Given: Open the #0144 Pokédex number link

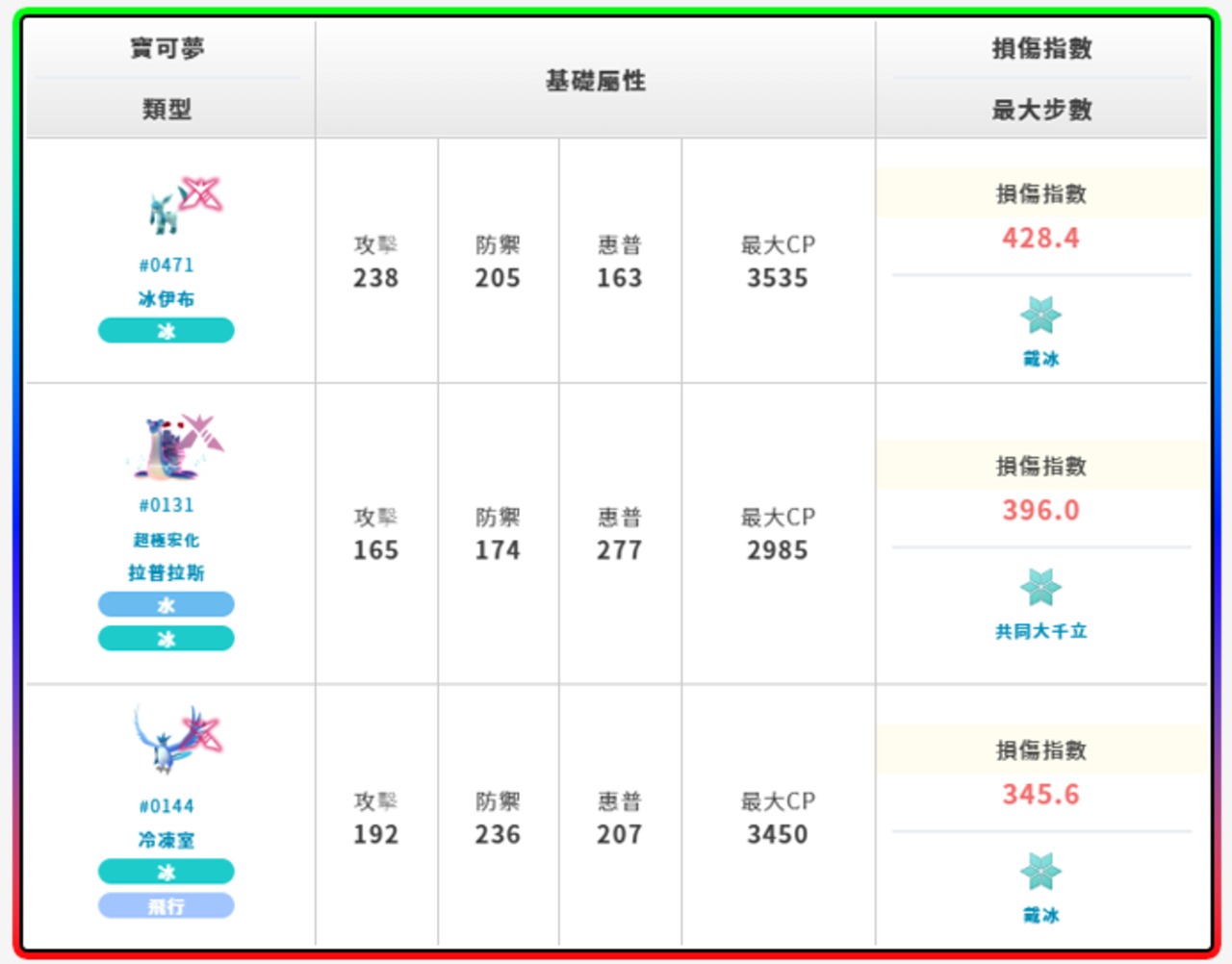Looking at the screenshot, I should (167, 806).
